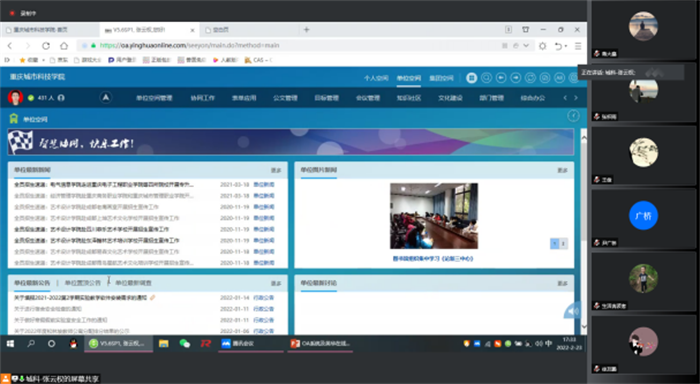The width and height of the screenshot is (700, 384).
Task: Reload the page with the browser refresh button
Action: click(x=46, y=46)
